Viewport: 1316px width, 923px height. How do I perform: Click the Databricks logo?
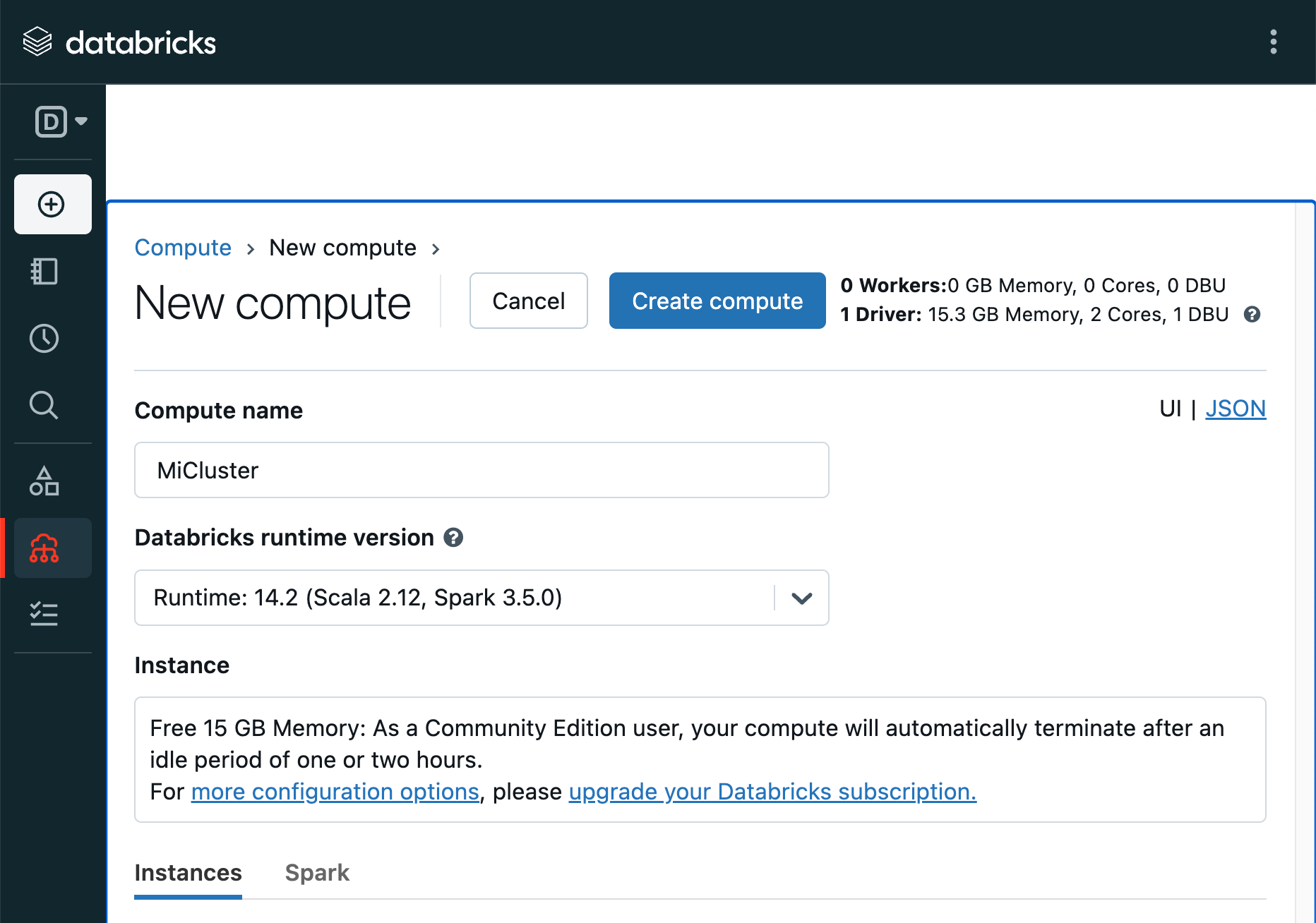tap(119, 42)
